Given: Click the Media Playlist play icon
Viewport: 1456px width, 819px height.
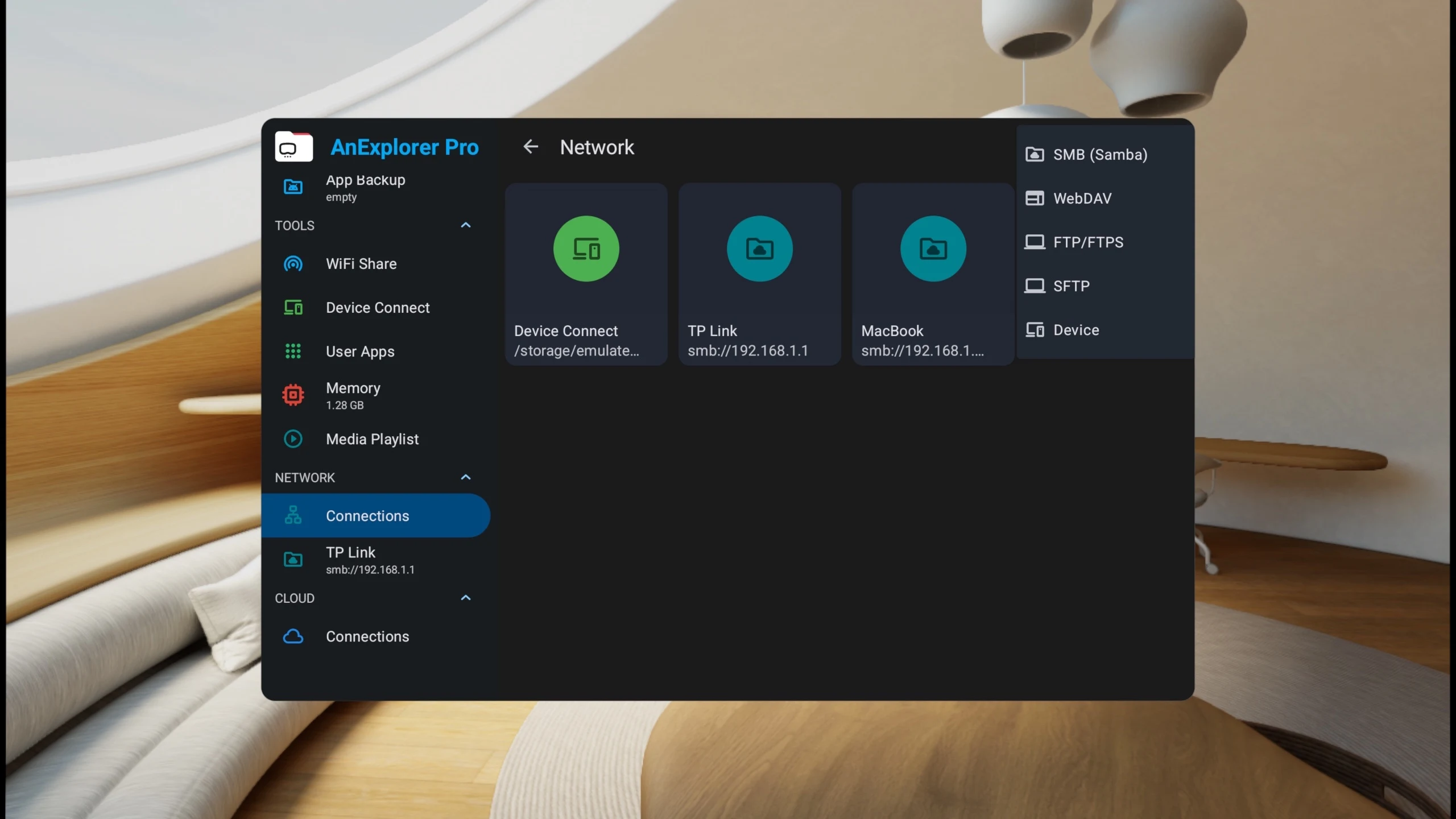Looking at the screenshot, I should 293,439.
